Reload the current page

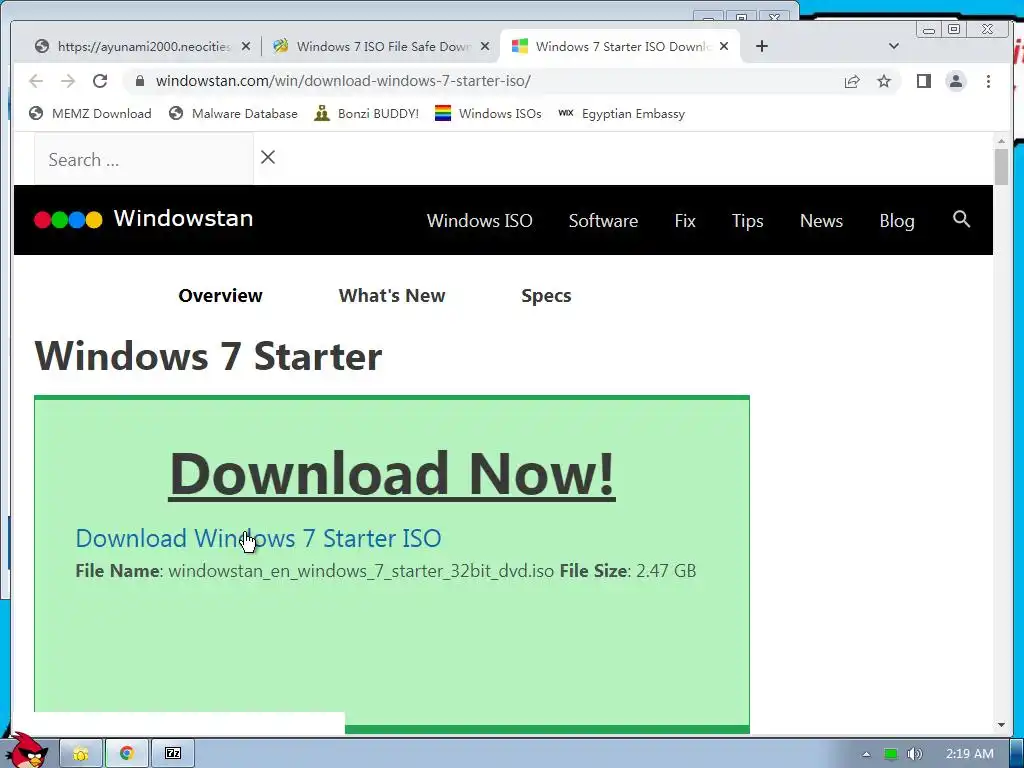100,81
